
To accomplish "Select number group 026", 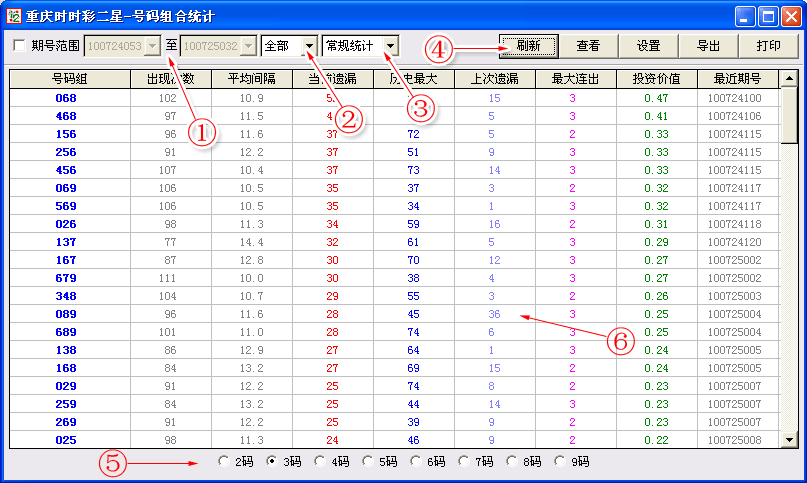I will (66, 224).
